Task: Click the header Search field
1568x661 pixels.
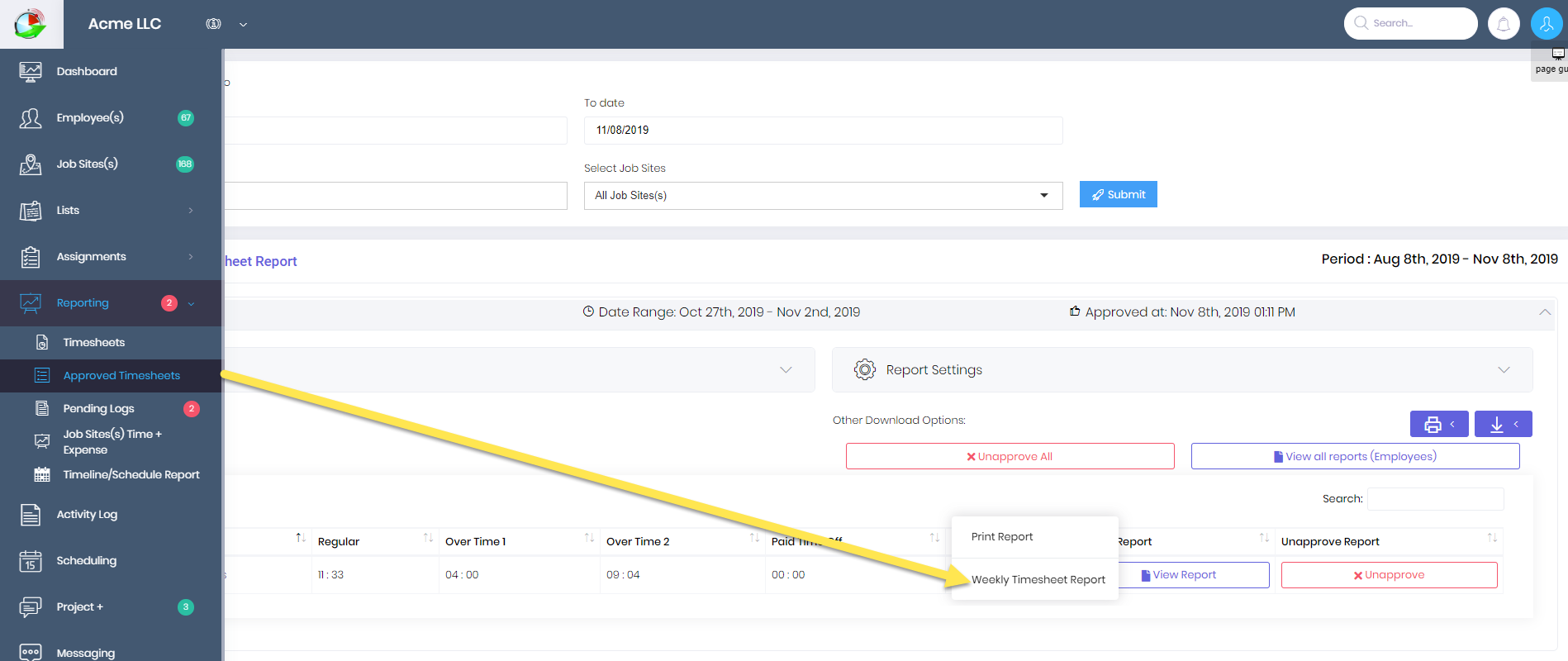Action: pos(1410,23)
